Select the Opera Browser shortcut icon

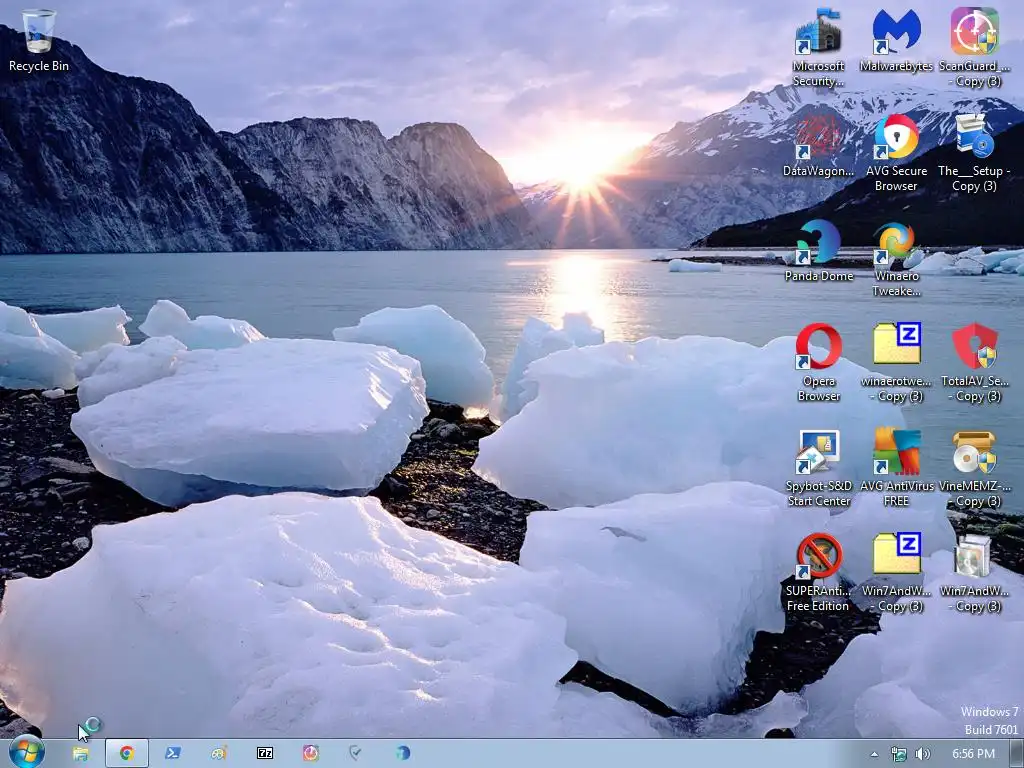point(818,362)
